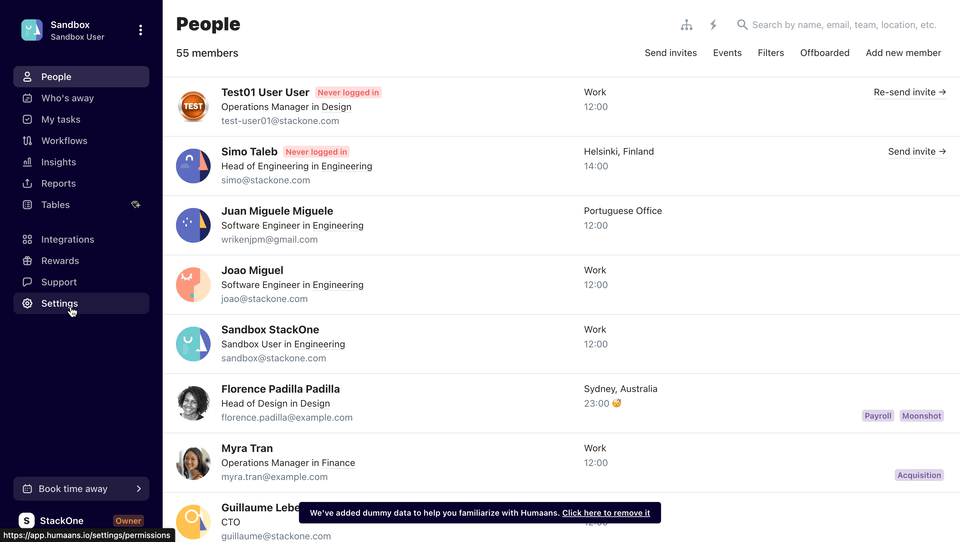Click the Acquisition tag on Myra's row

[x=919, y=475]
